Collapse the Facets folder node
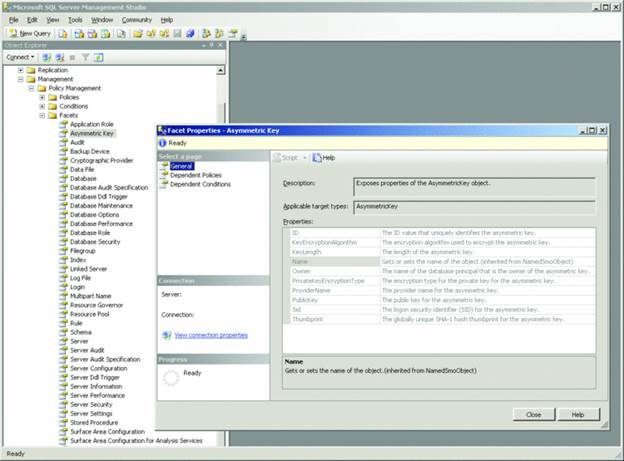Image resolution: width=624 pixels, height=461 pixels. tap(43, 115)
